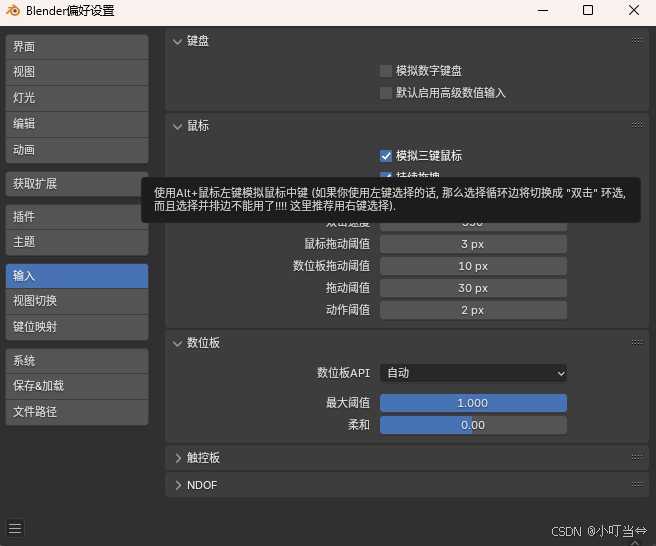Click the grip dots of 鼠标 panel

click(x=637, y=126)
